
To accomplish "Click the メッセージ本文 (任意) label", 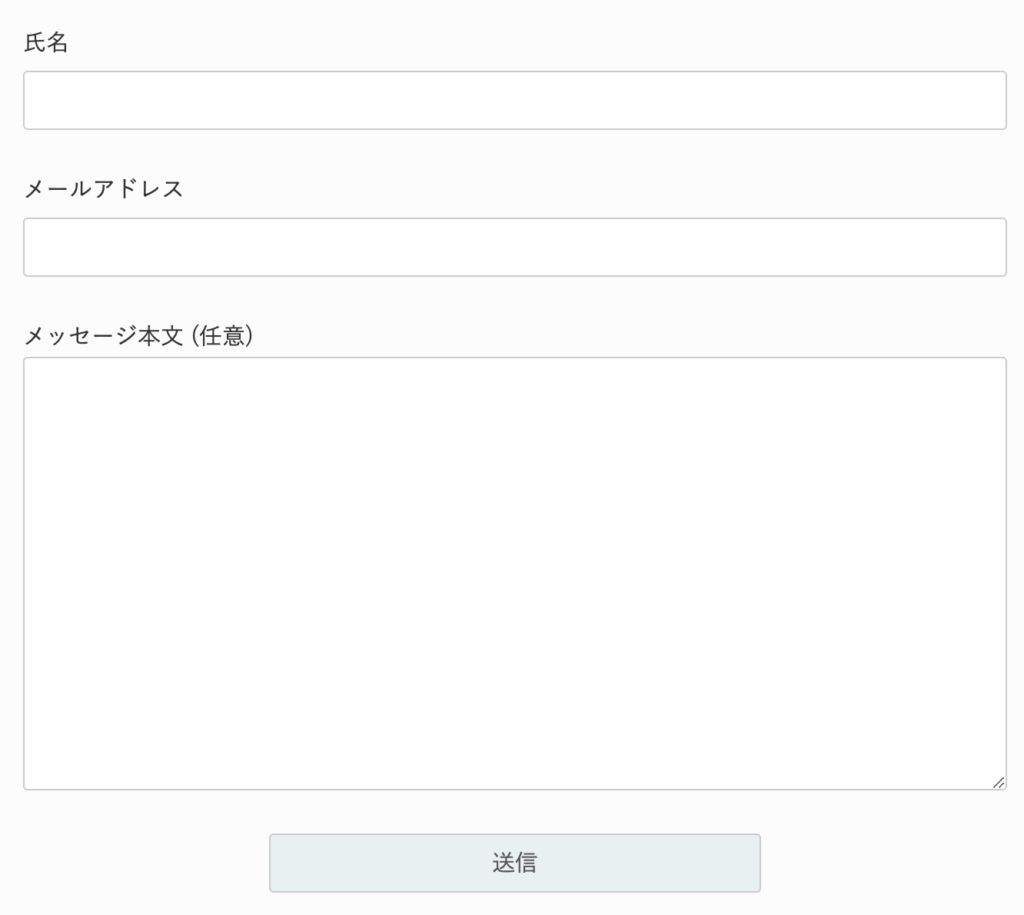I will pyautogui.click(x=138, y=336).
